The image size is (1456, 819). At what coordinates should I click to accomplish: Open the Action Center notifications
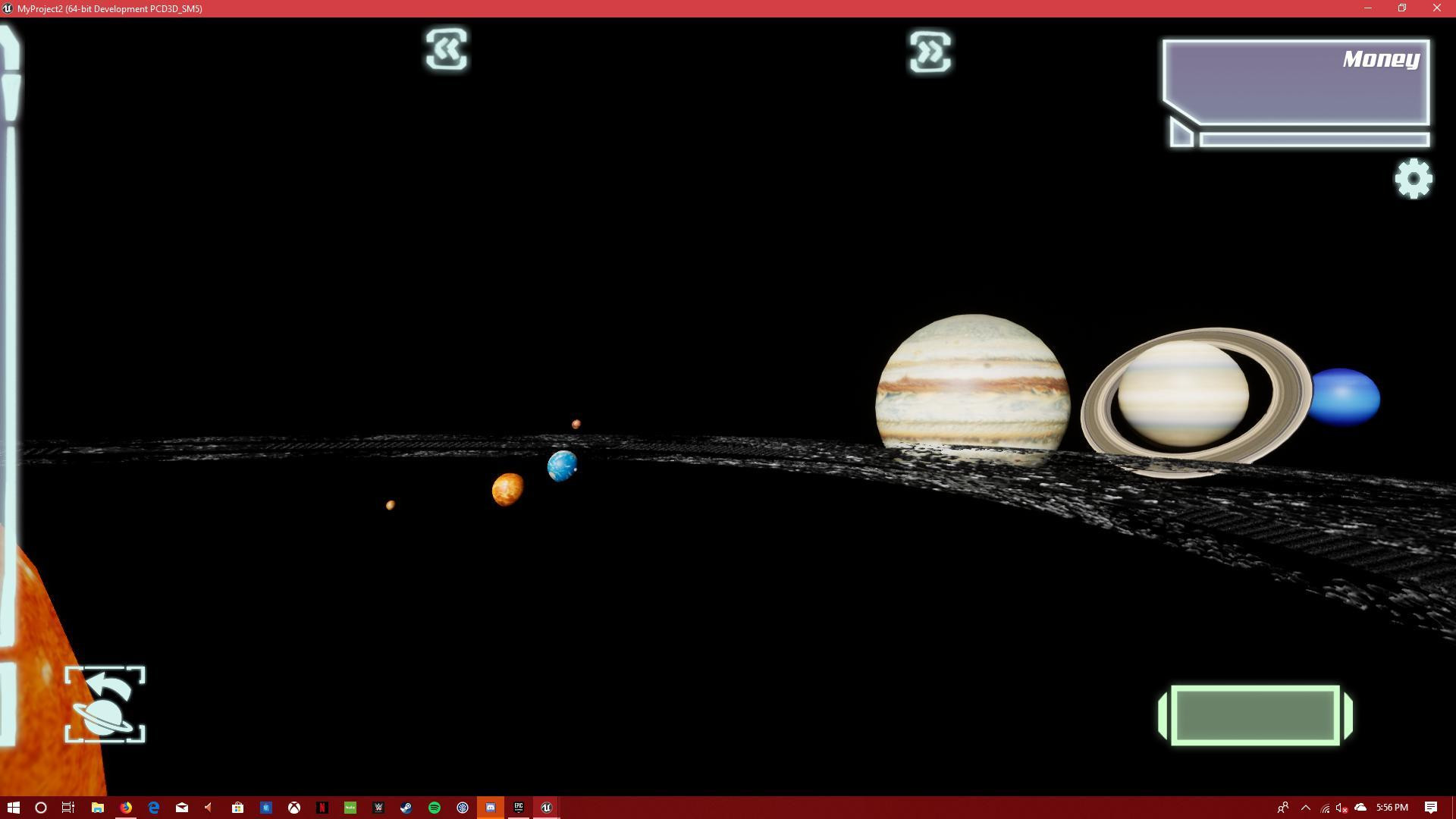[x=1431, y=808]
